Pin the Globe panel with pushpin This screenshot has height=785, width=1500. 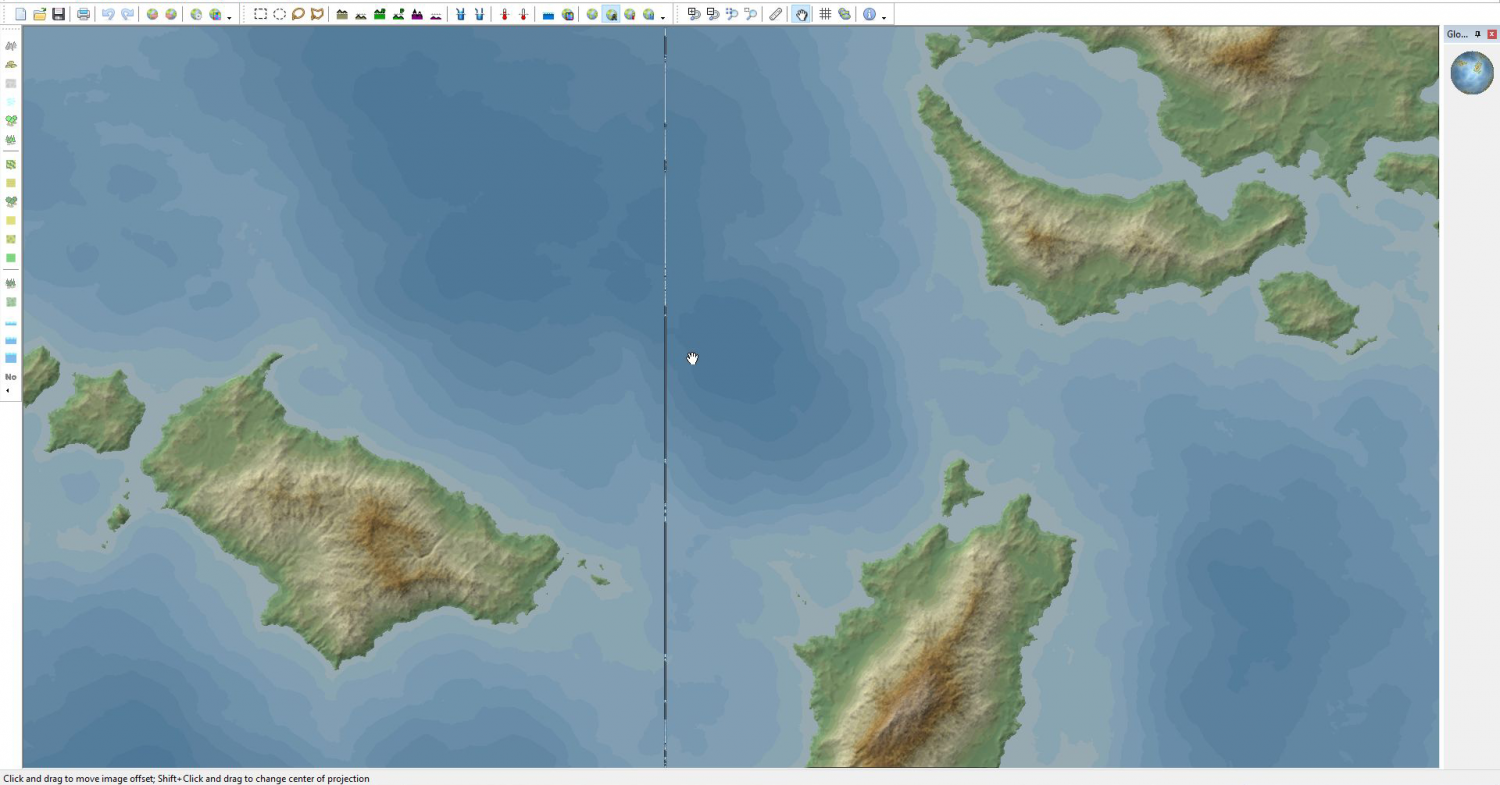click(1478, 34)
